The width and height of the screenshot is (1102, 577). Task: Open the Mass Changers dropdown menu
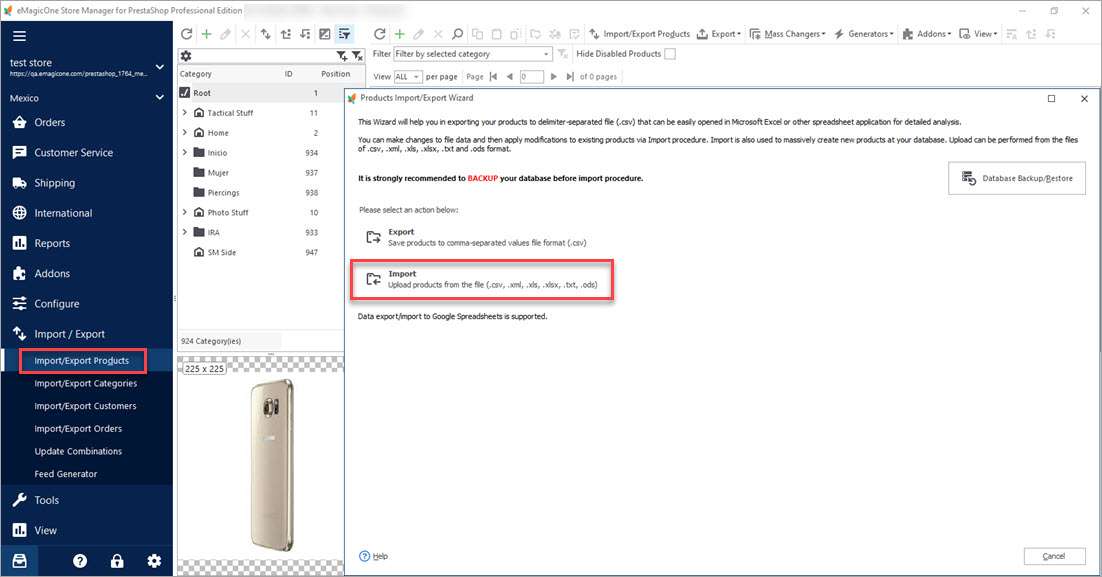(787, 34)
